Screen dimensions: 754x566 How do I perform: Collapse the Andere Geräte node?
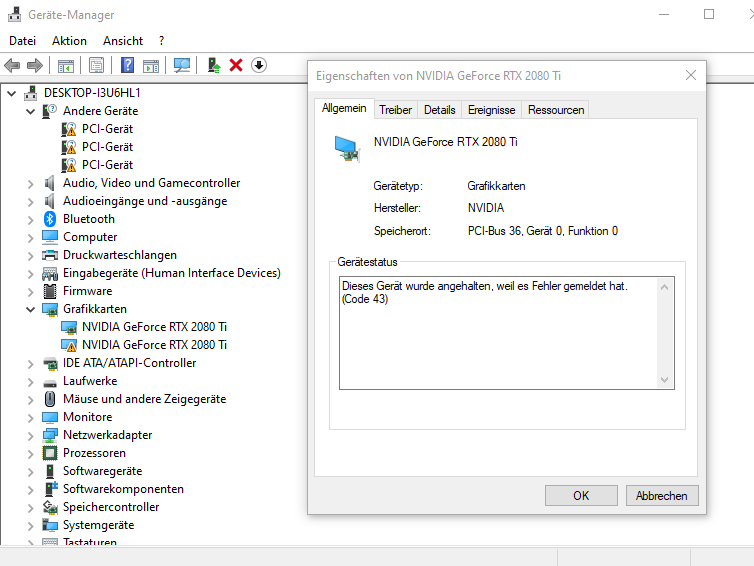click(x=31, y=111)
